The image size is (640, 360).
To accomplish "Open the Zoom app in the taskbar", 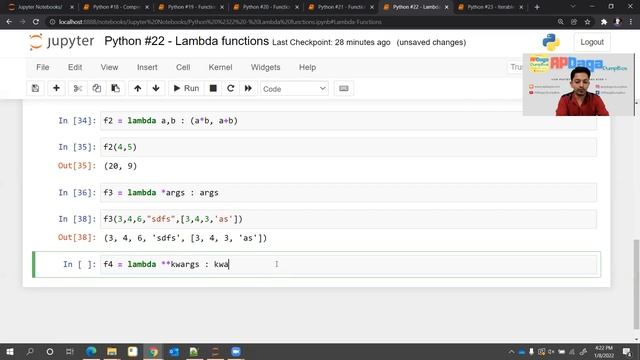I will (x=236, y=351).
